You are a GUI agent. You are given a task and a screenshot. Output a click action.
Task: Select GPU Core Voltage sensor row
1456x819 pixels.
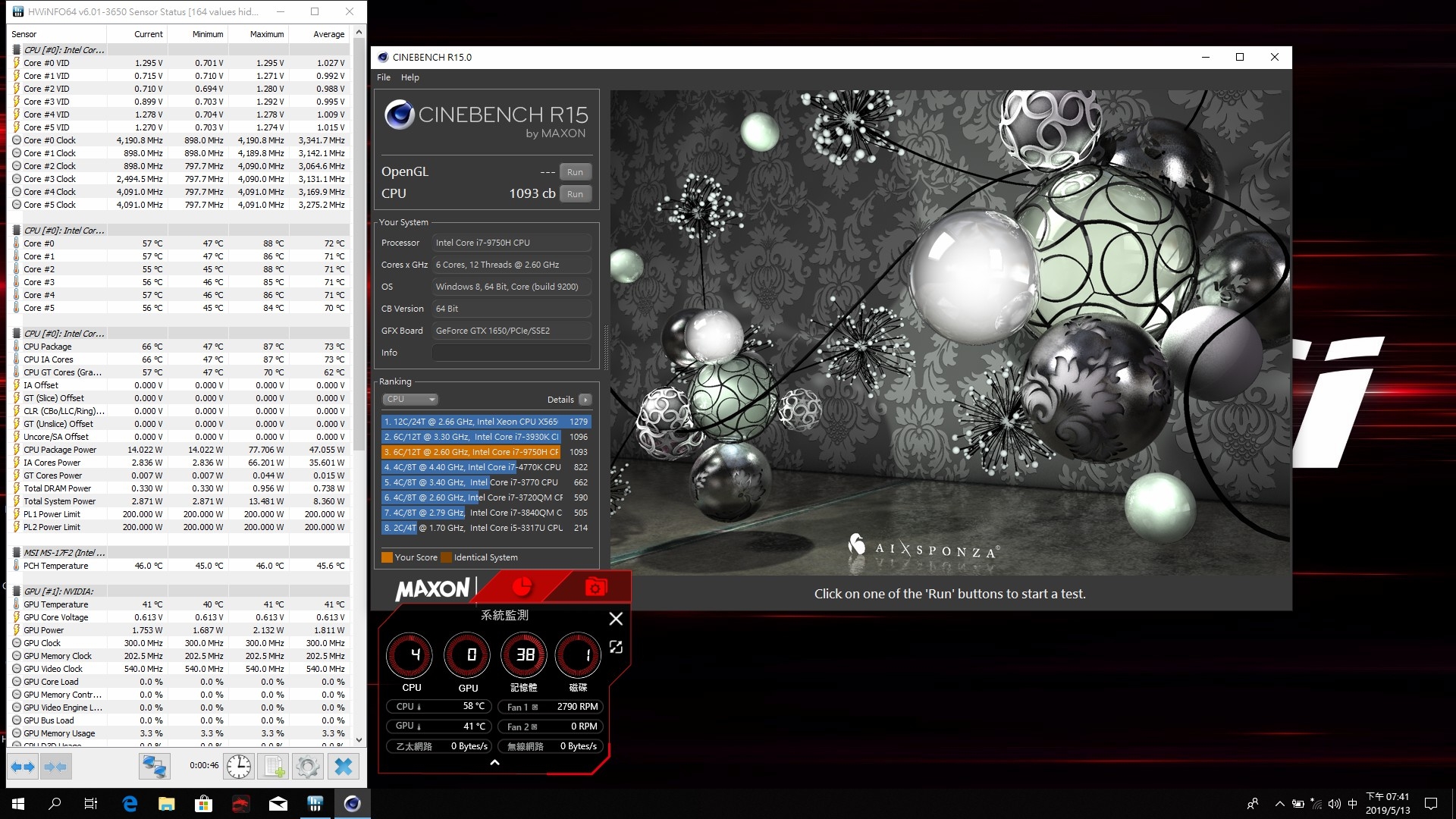click(x=179, y=617)
